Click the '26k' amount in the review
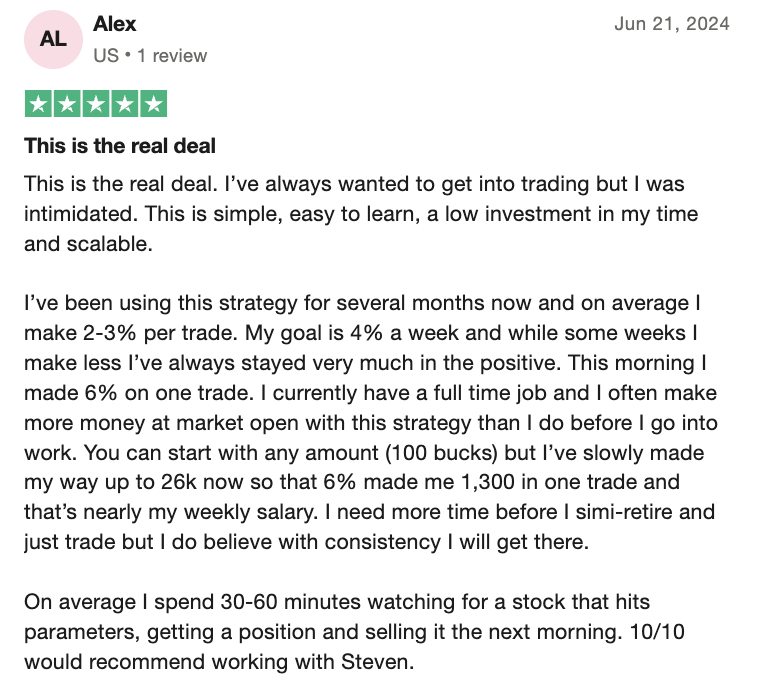The width and height of the screenshot is (768, 686). (179, 482)
